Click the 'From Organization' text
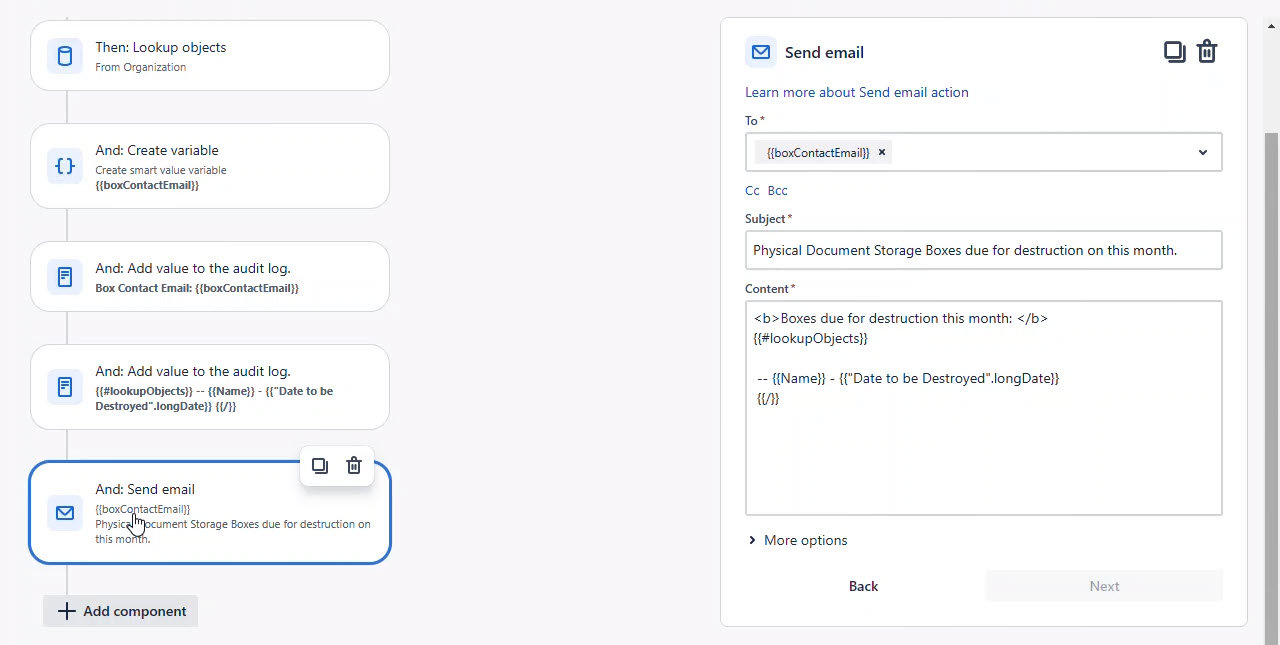This screenshot has height=645, width=1280. [141, 67]
